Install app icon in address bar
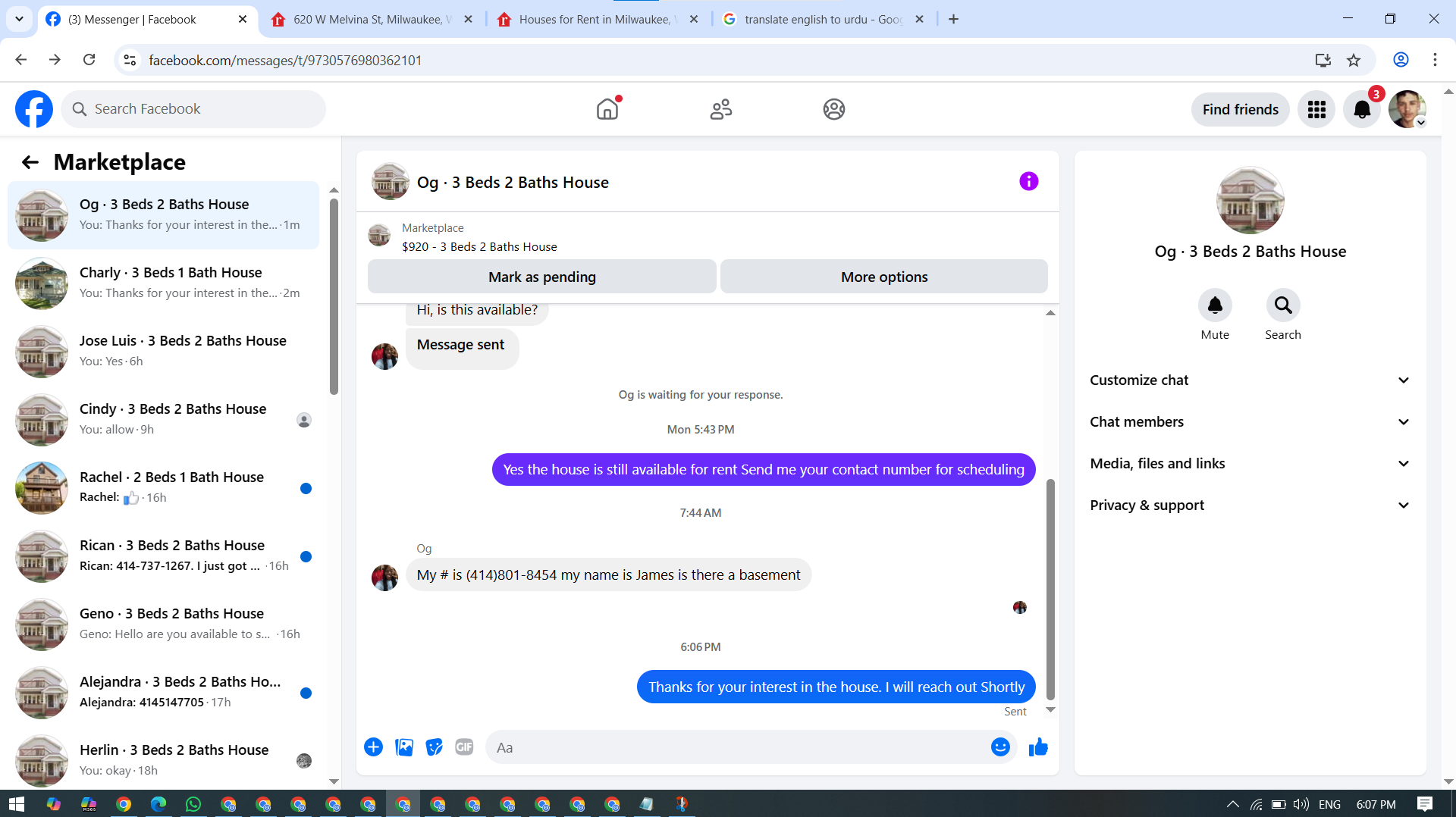1456x817 pixels. (x=1323, y=60)
